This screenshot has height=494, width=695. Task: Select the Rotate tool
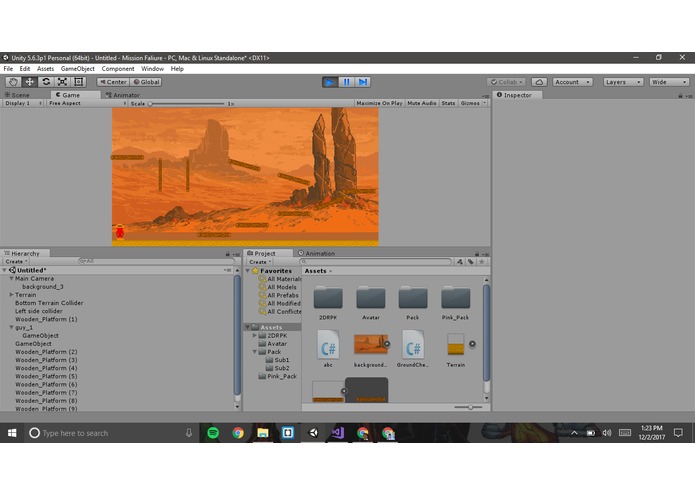46,82
